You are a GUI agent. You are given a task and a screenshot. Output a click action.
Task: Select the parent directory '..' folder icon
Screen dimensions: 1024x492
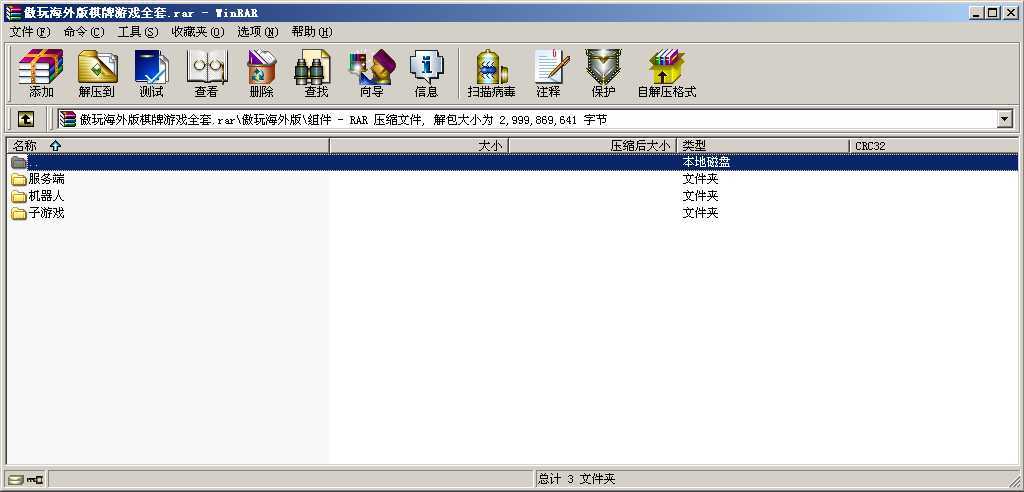(18, 162)
